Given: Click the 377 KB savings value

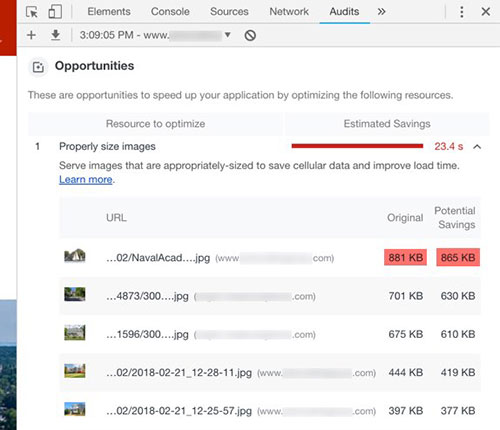Looking at the screenshot, I should [x=458, y=411].
